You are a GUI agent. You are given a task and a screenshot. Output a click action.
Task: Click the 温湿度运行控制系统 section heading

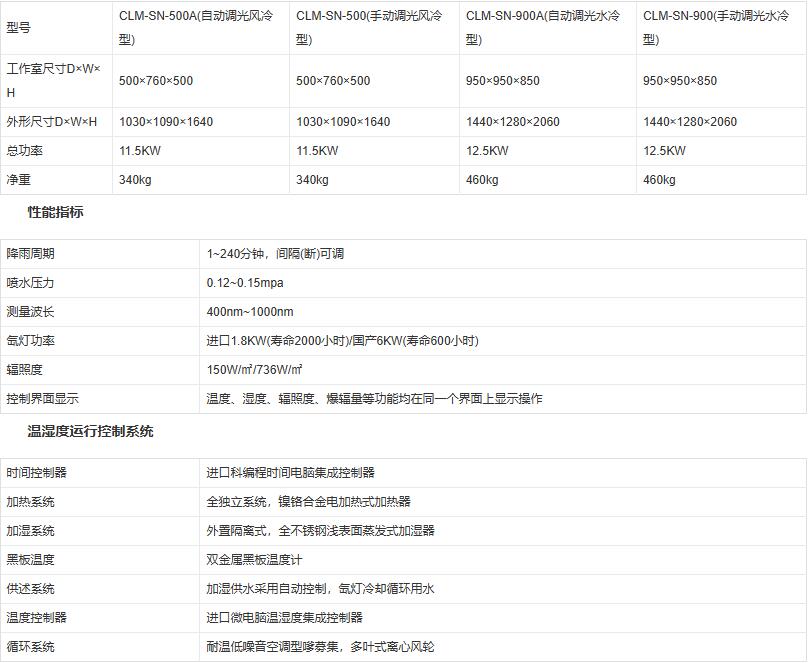point(90,431)
